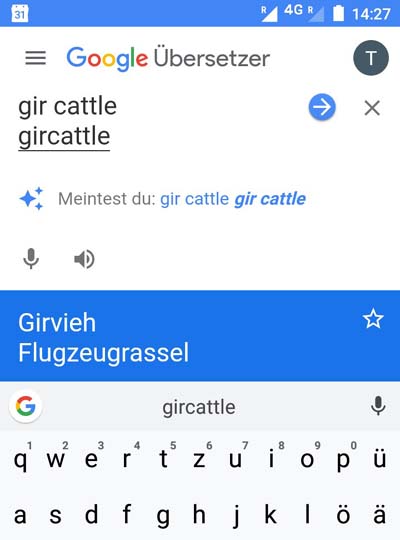
Task: Tap the microphone voice input icon
Action: coord(31,259)
